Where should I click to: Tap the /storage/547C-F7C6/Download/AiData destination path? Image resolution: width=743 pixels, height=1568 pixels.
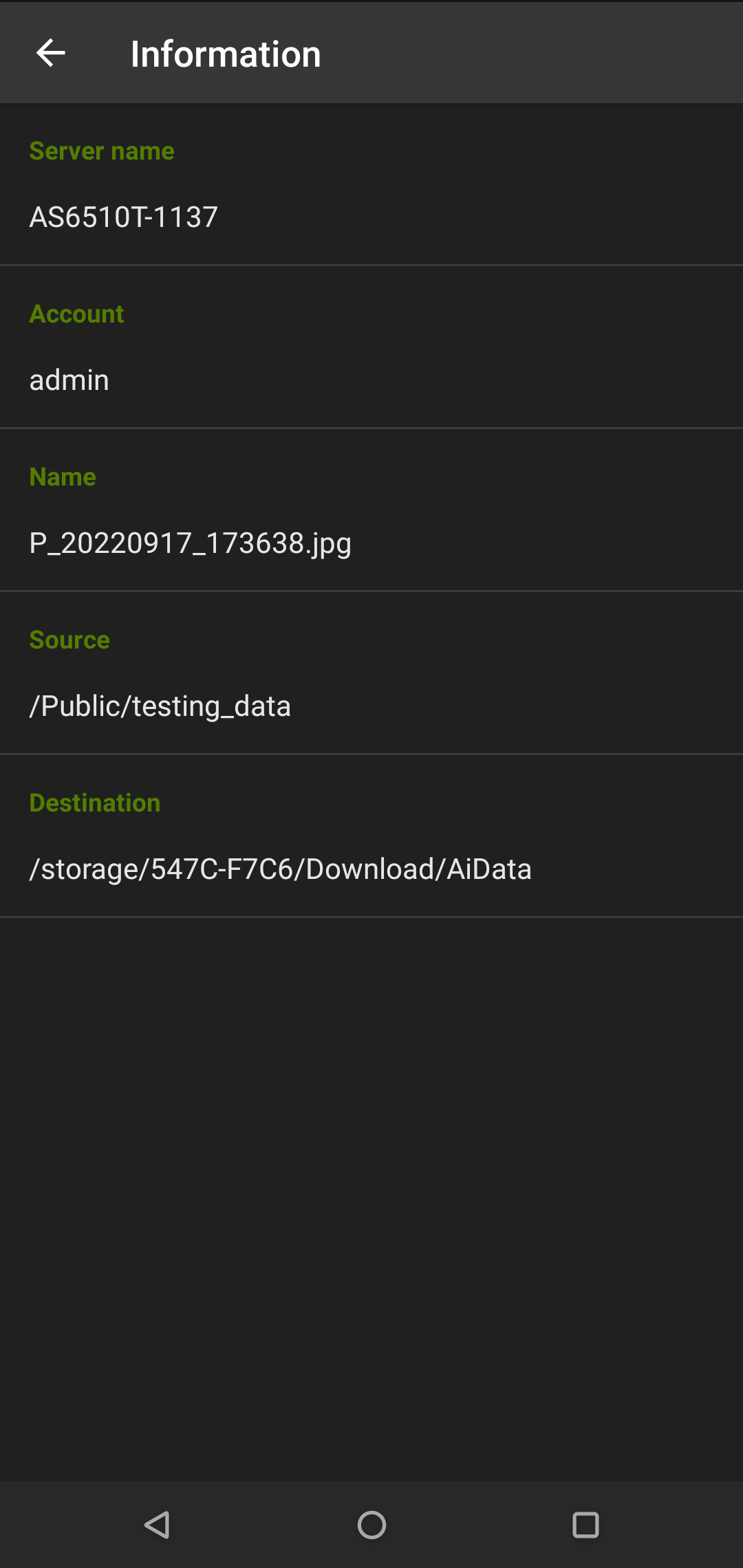[281, 869]
